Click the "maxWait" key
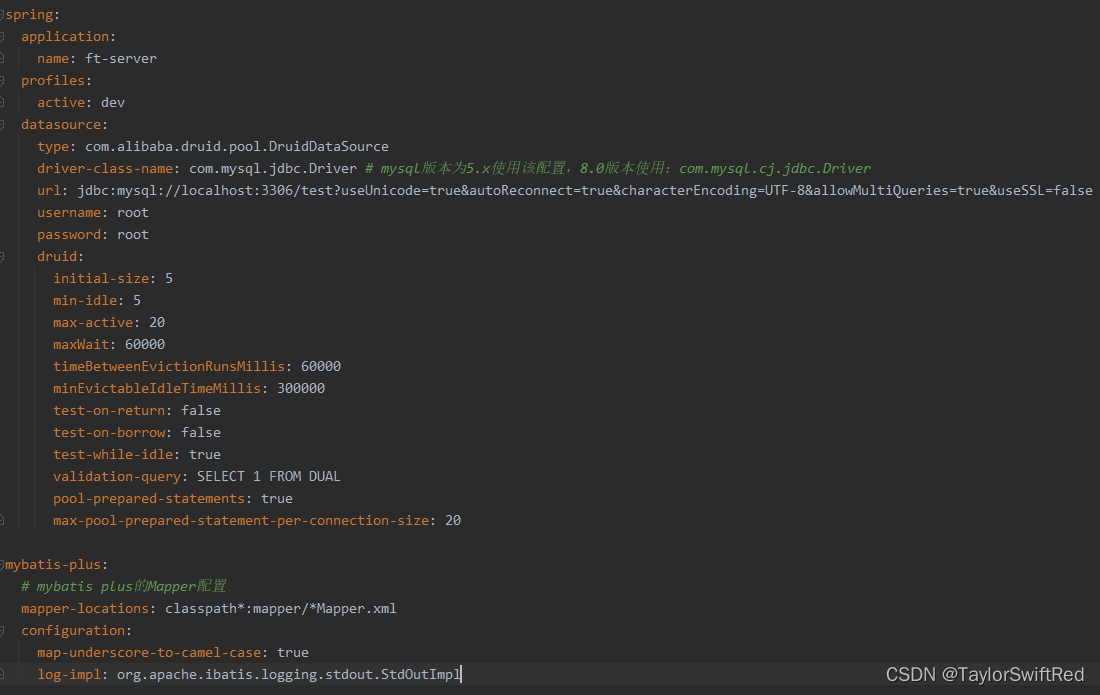This screenshot has width=1100, height=695. tap(81, 344)
